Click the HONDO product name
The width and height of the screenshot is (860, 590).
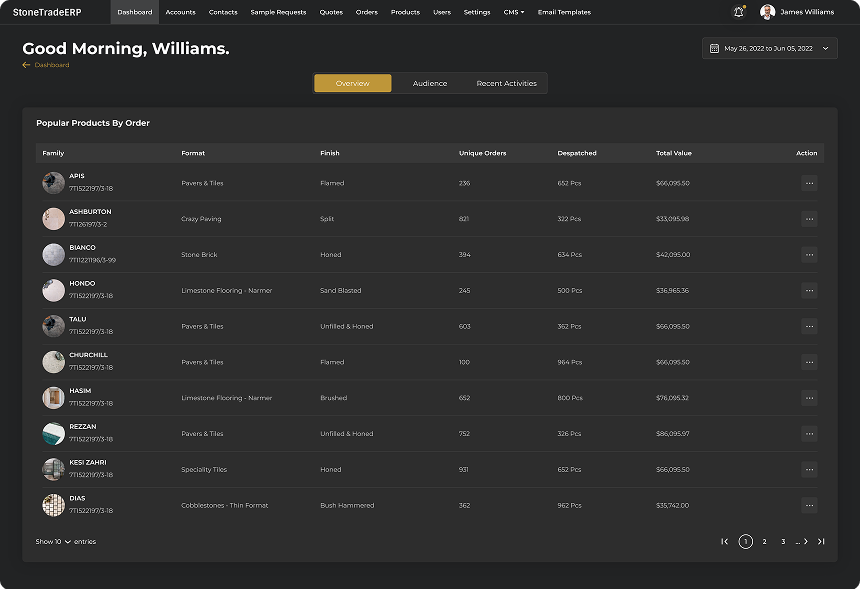(x=82, y=283)
